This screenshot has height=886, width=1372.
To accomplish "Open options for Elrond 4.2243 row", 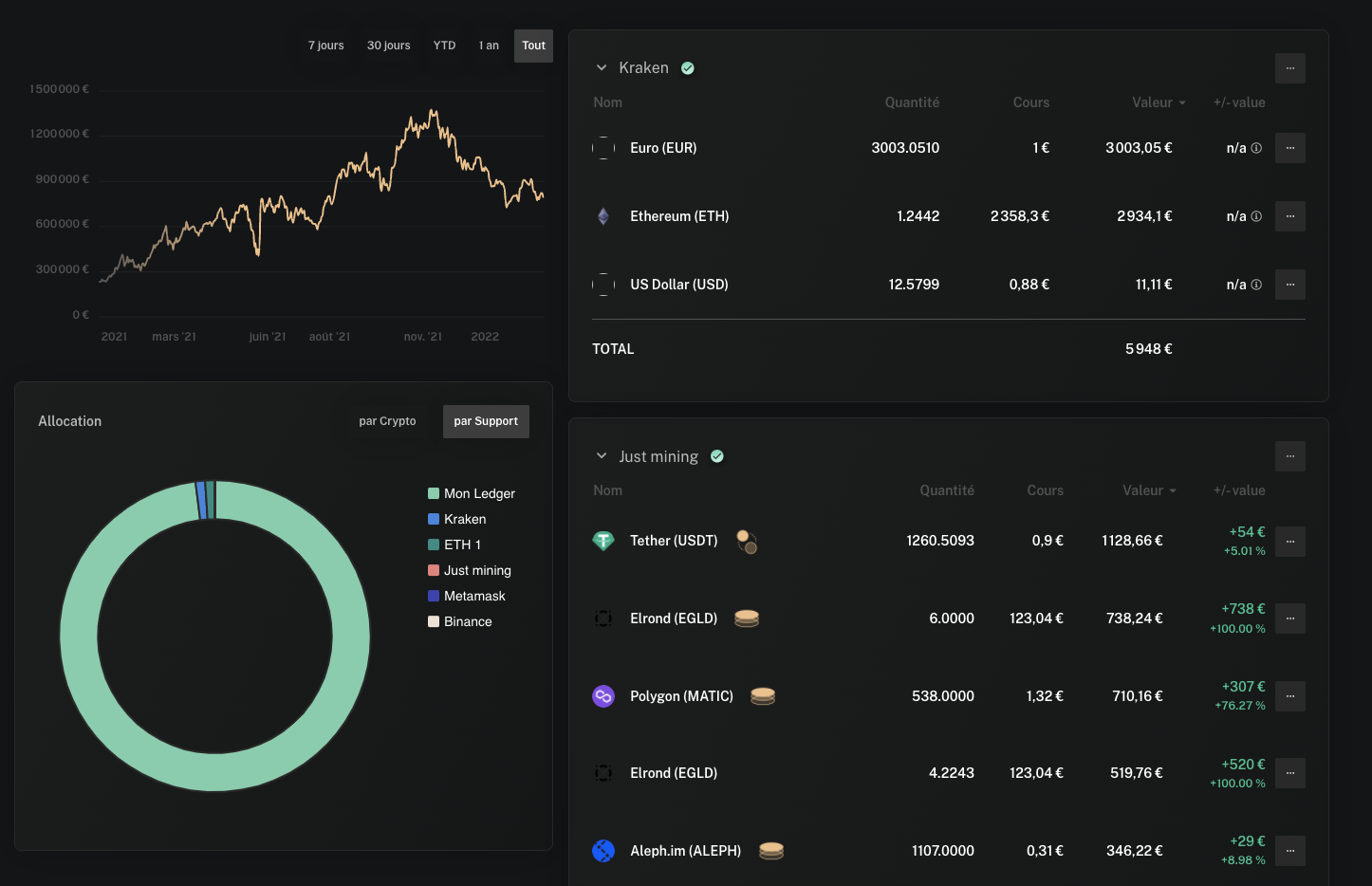I will [x=1290, y=773].
